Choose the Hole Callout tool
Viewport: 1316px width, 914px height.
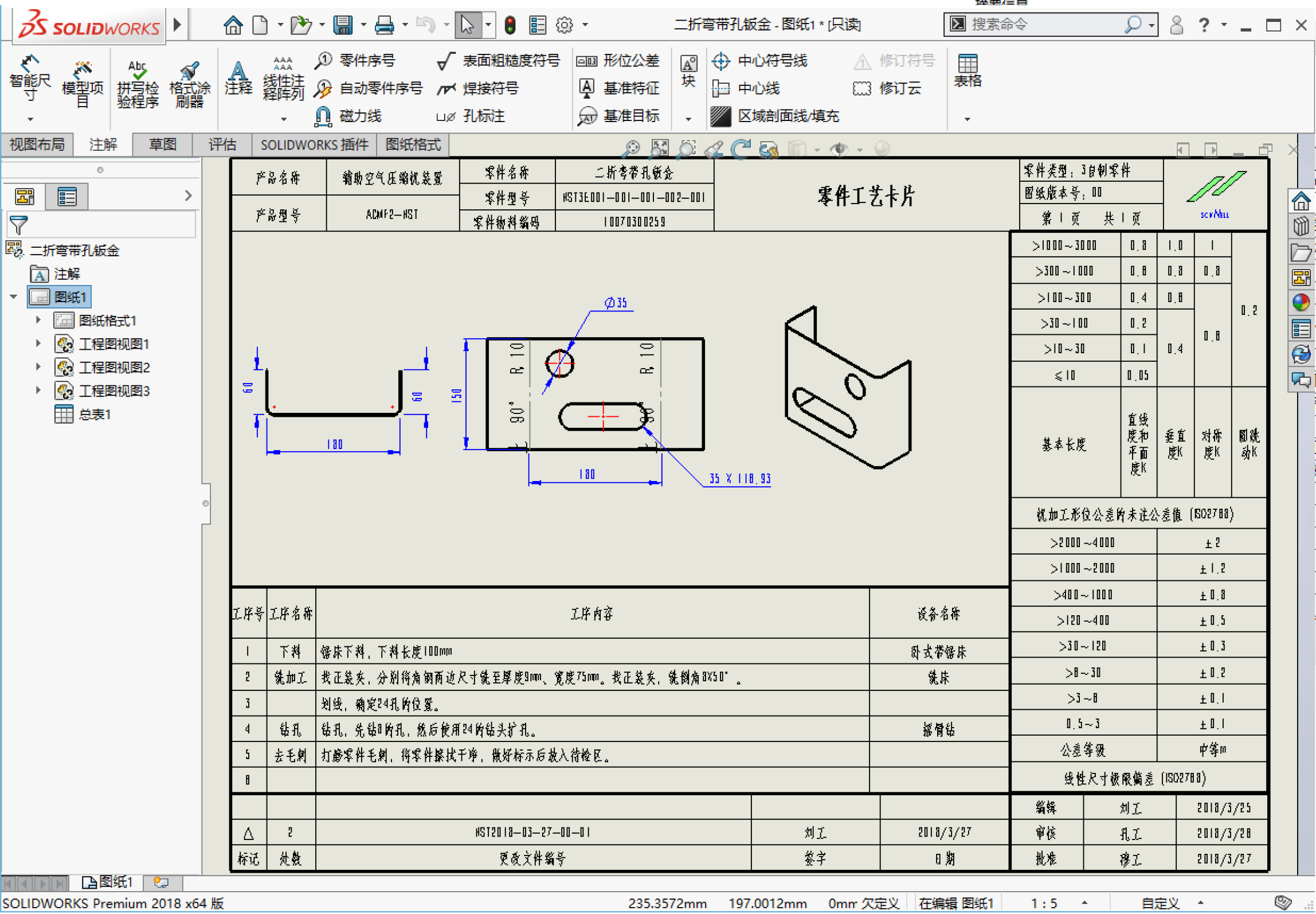click(471, 116)
